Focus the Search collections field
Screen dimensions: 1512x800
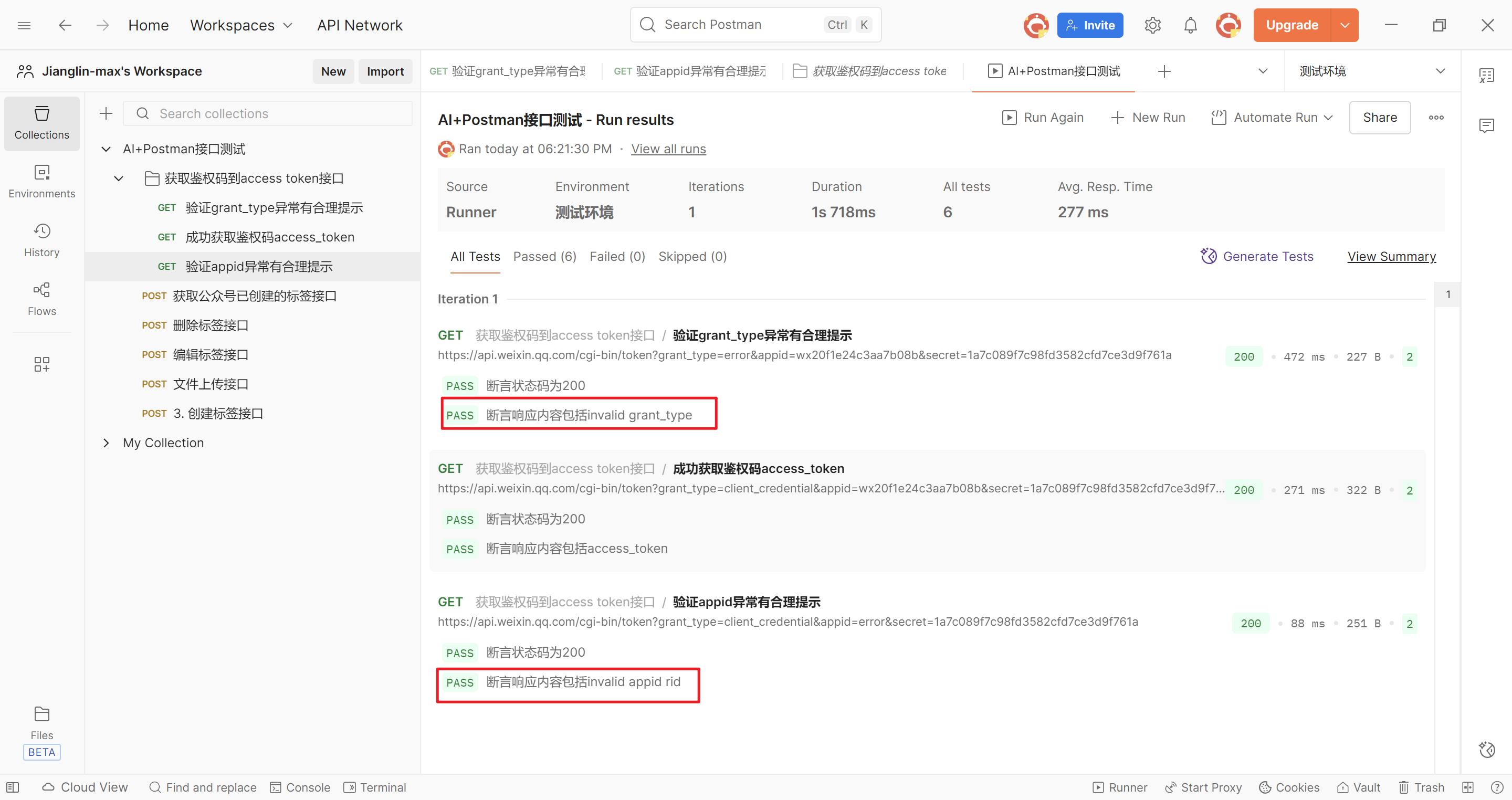(x=268, y=113)
